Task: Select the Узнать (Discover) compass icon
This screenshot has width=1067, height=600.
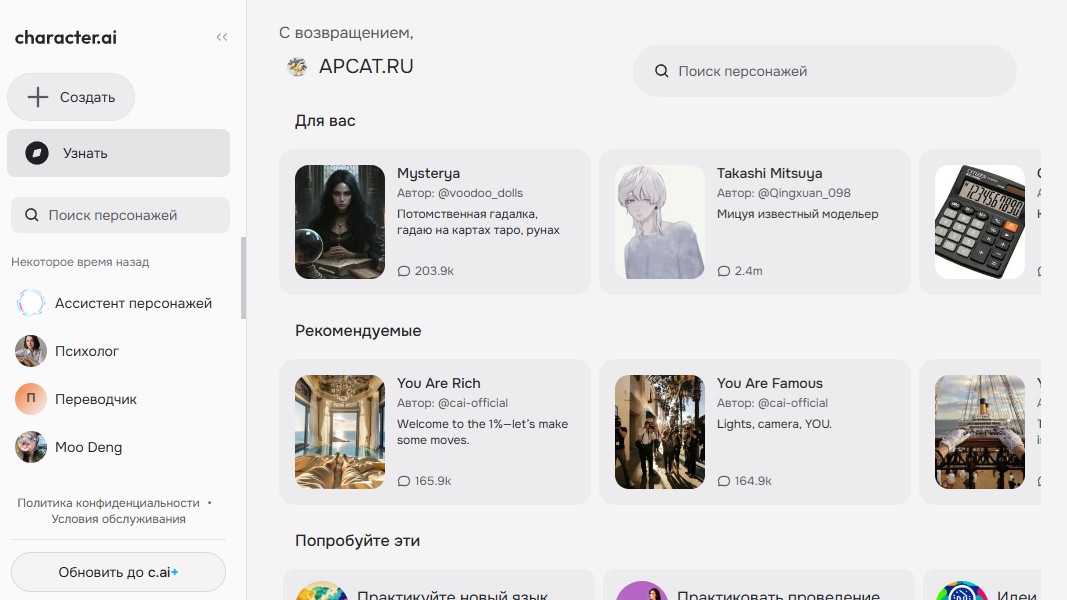Action: coord(39,152)
